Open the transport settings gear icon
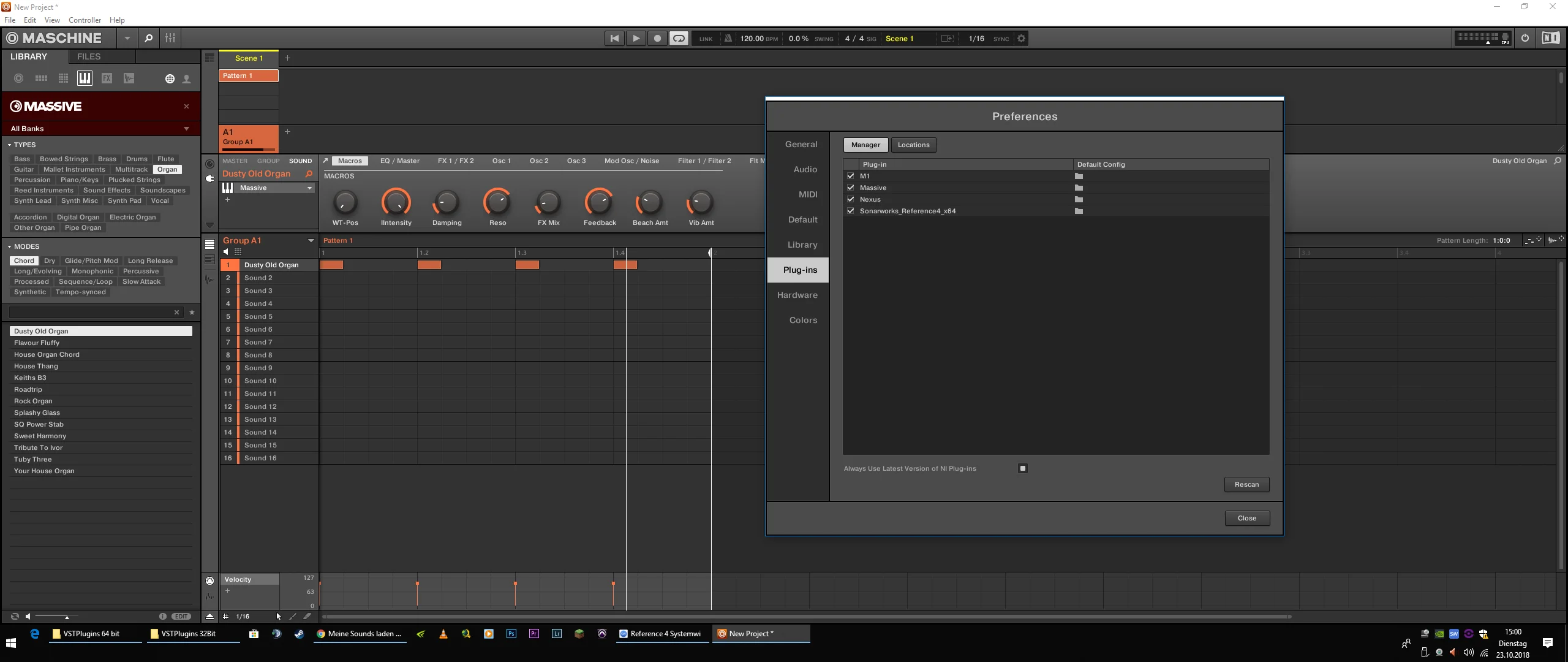 [x=1021, y=39]
